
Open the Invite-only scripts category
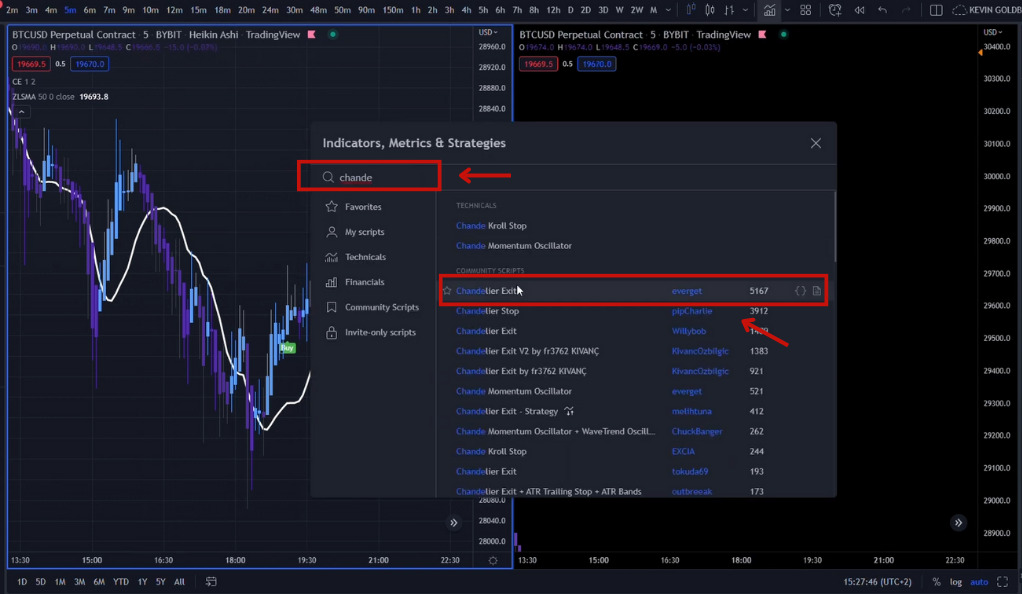tap(379, 333)
